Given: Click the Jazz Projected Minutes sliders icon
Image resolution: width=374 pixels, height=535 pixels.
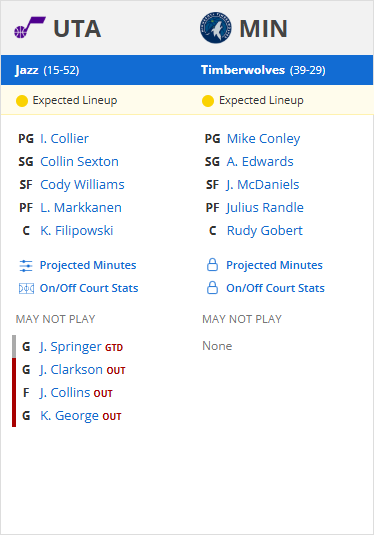Looking at the screenshot, I should coord(26,265).
